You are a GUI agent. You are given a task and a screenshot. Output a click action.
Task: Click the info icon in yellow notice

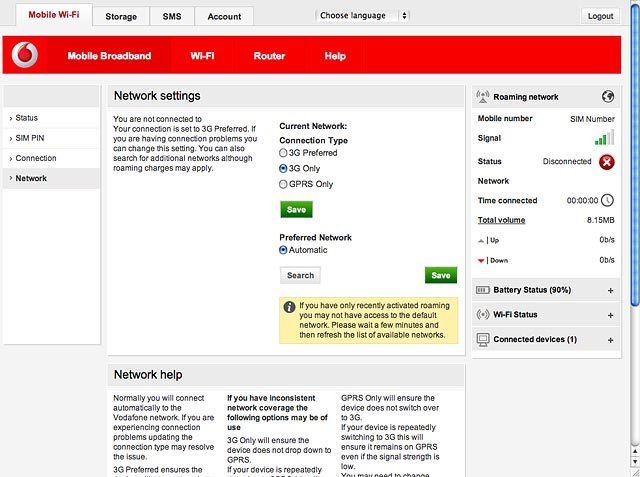(x=289, y=307)
